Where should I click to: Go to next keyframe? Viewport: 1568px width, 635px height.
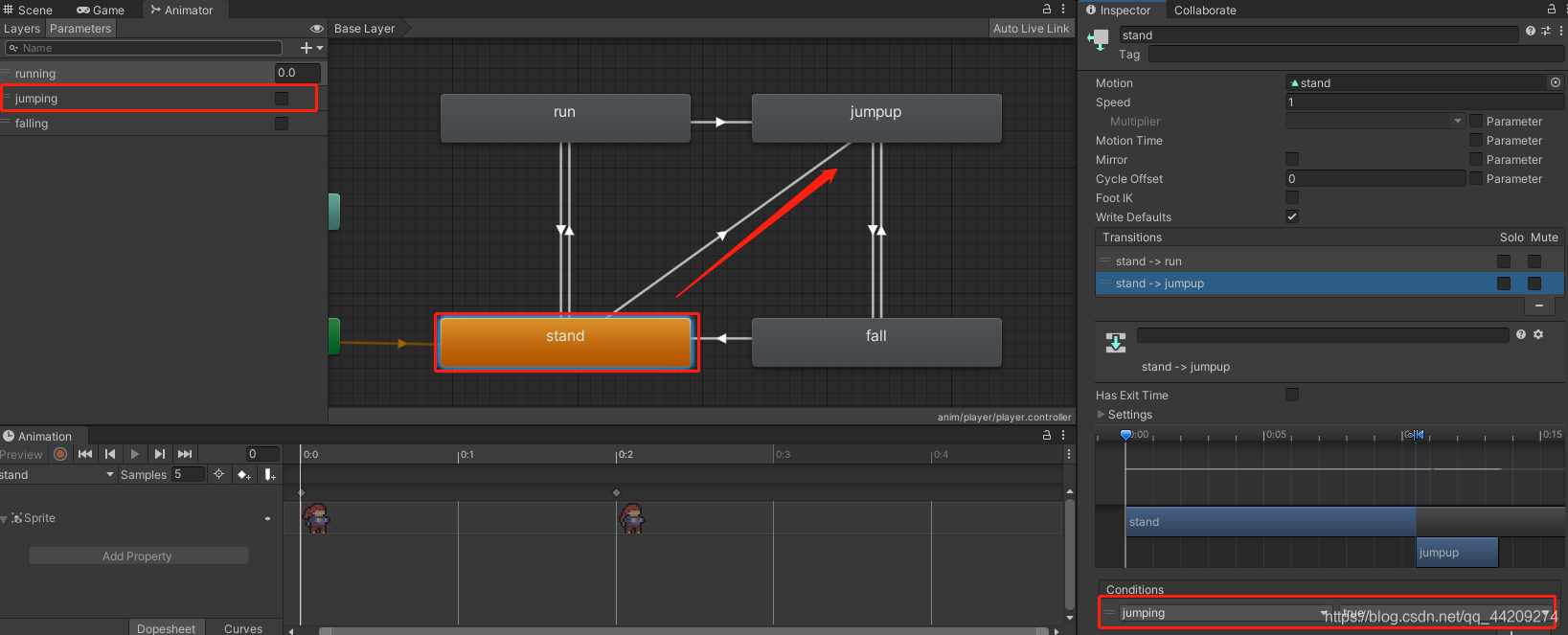(x=160, y=454)
